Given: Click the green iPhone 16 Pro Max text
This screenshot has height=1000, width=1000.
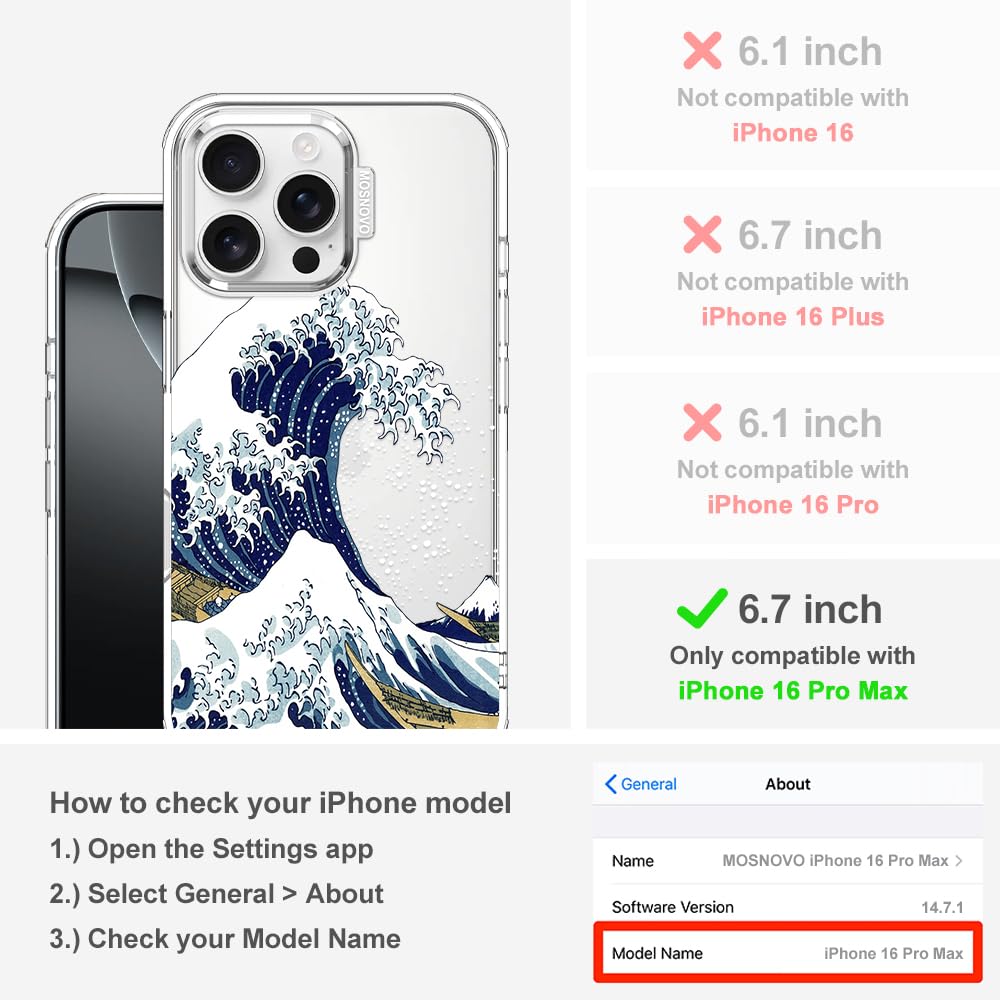Looking at the screenshot, I should [x=793, y=691].
